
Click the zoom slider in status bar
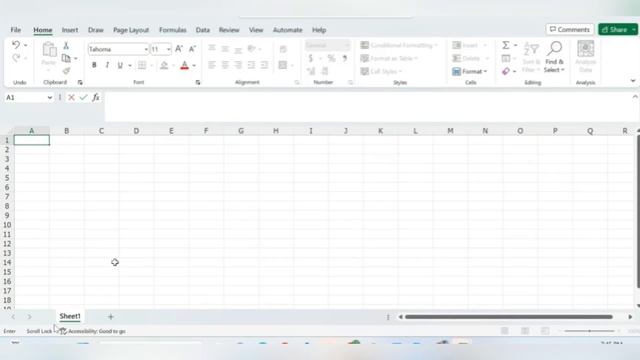pos(589,331)
